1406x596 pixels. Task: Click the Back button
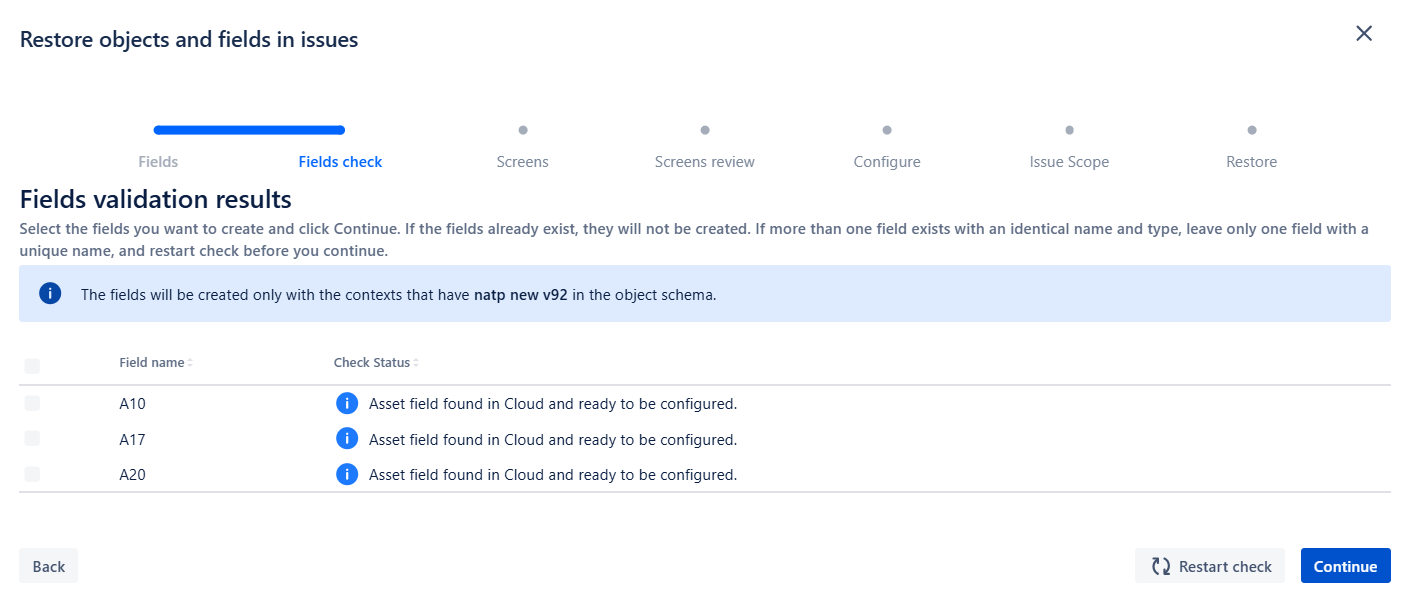(48, 566)
